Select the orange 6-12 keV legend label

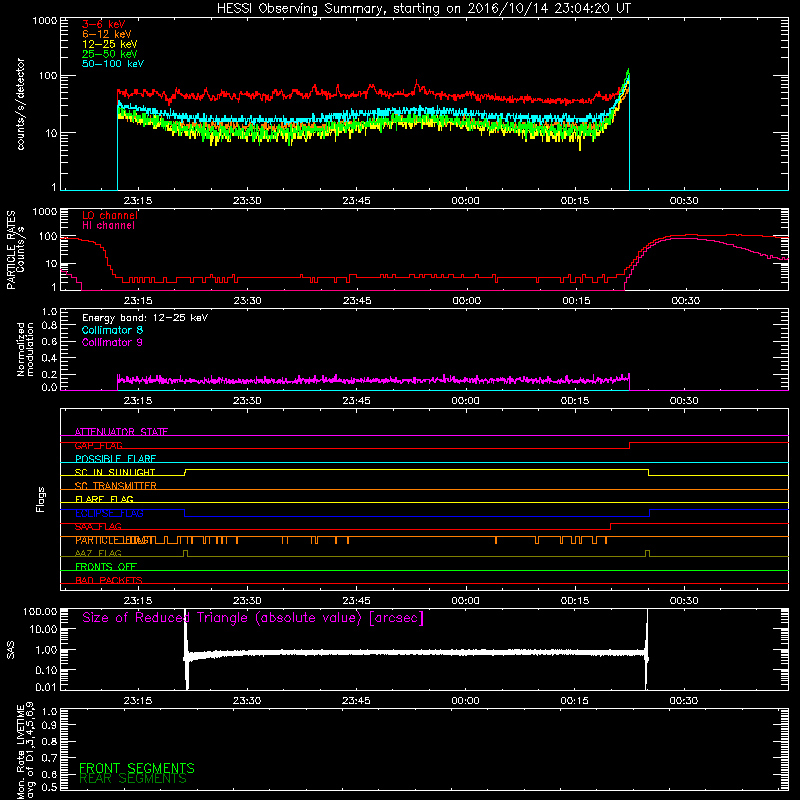click(x=107, y=34)
